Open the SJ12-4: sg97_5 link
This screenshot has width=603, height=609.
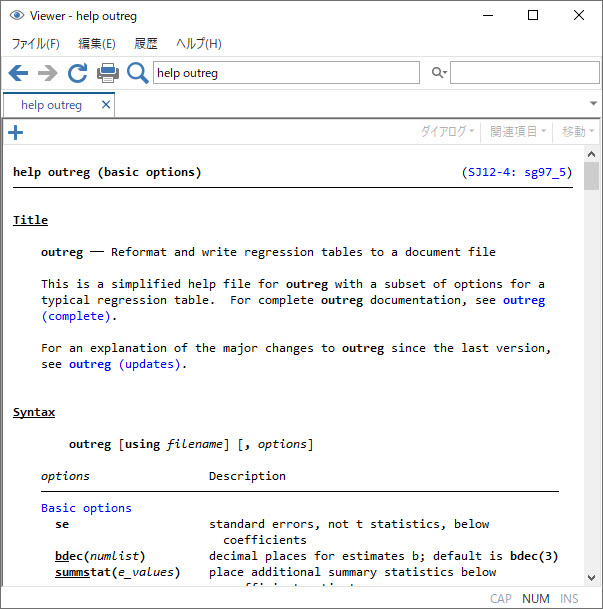tap(517, 172)
